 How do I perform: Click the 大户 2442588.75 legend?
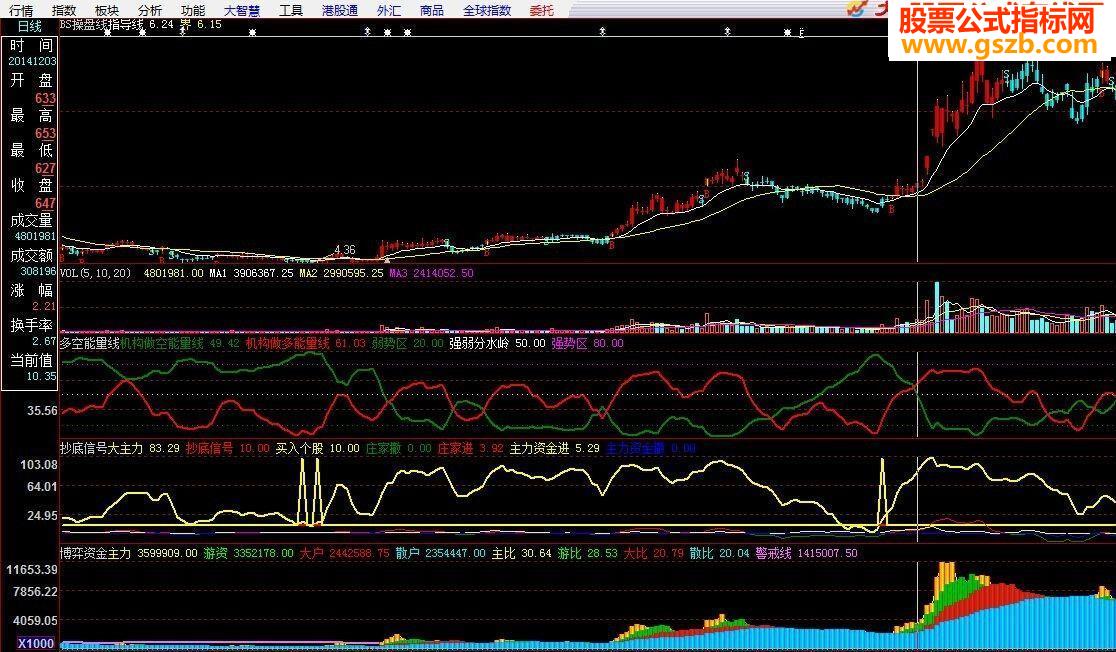tap(344, 553)
